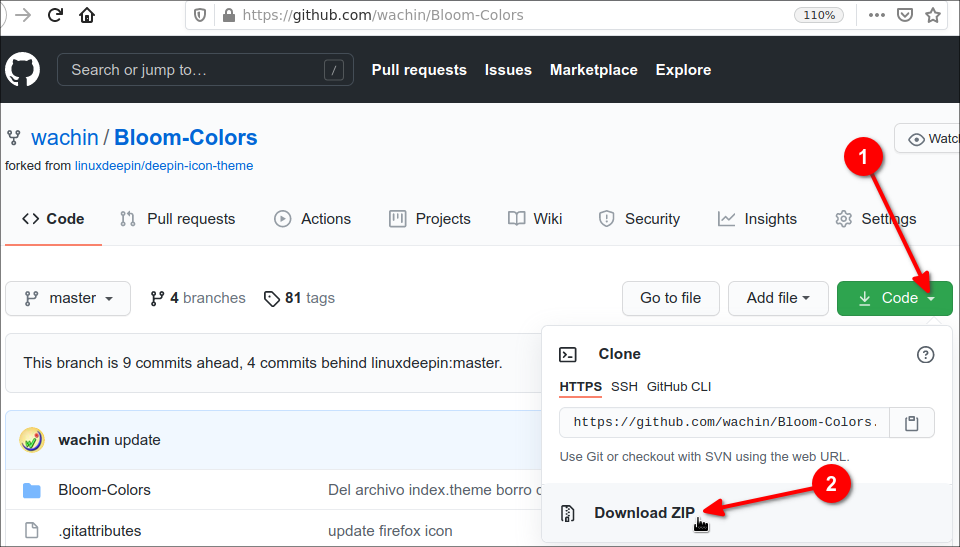This screenshot has width=960, height=547.
Task: Copy clone URL with clipboard icon
Action: click(912, 423)
